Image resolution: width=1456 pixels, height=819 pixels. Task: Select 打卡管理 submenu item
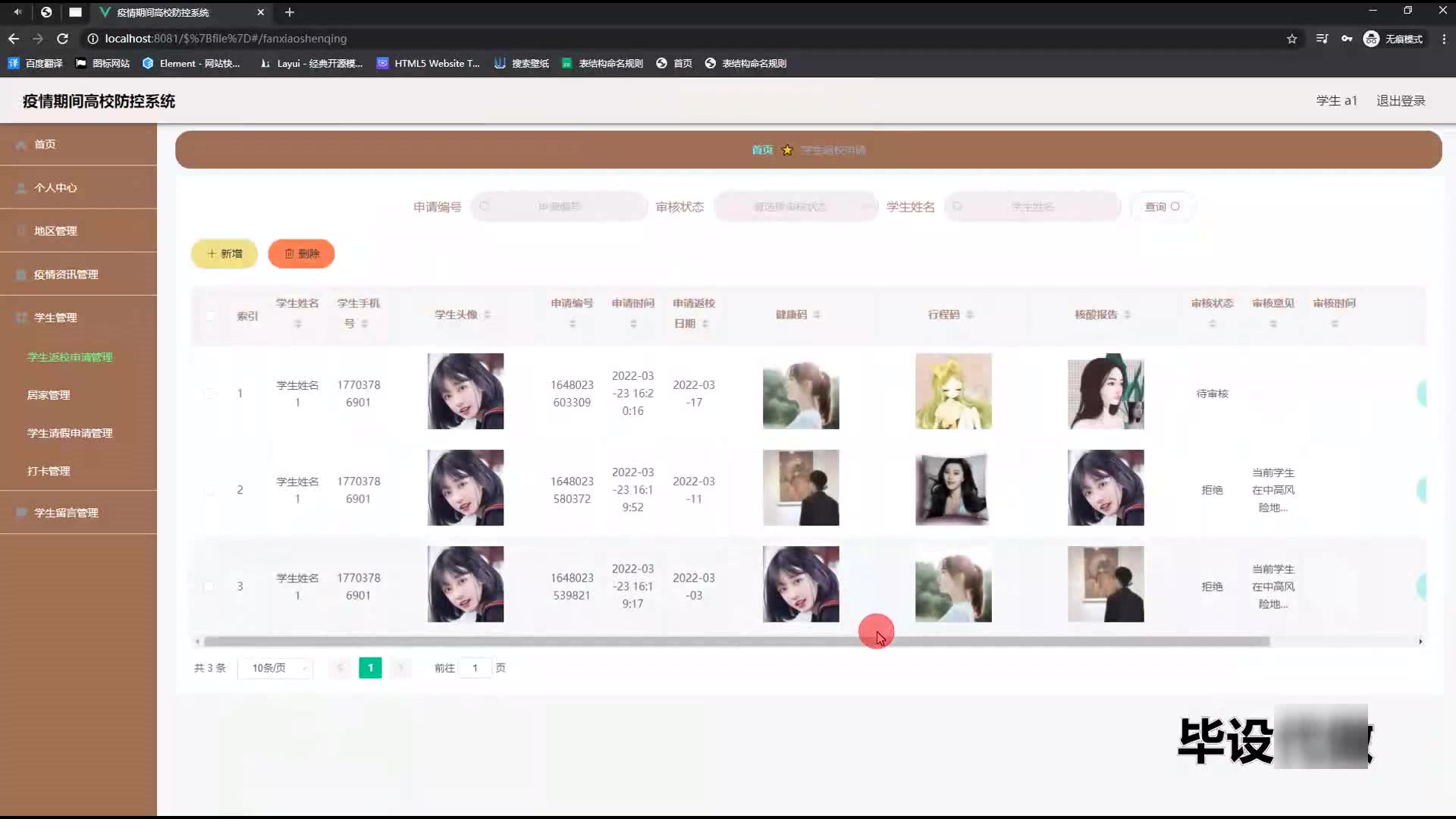tap(49, 471)
